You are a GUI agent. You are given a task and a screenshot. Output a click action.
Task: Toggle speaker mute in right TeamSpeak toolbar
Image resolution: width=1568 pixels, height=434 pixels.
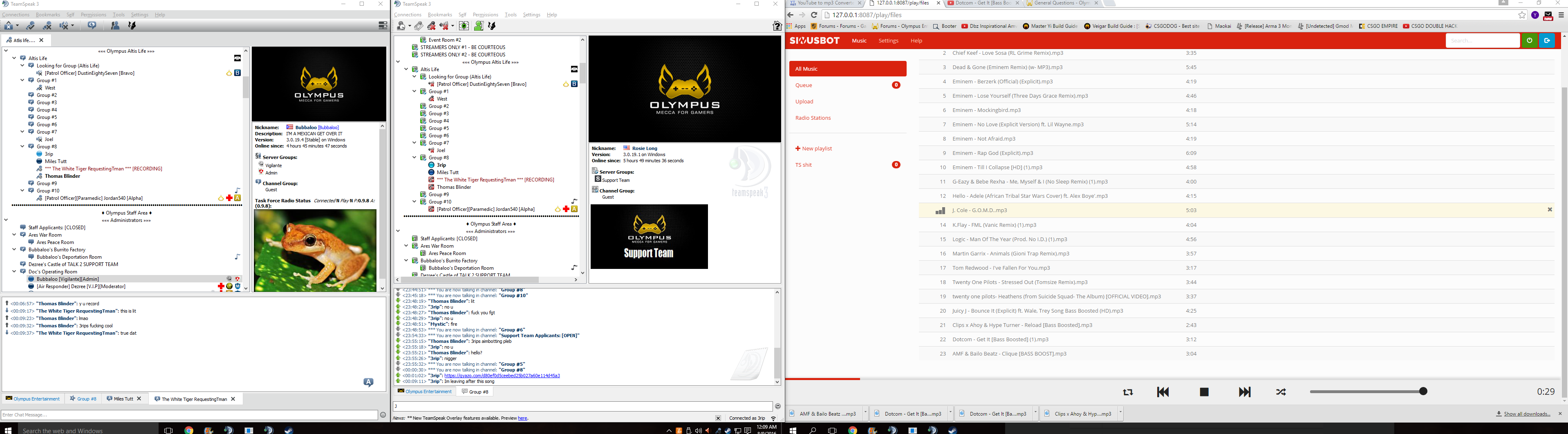[x=444, y=26]
